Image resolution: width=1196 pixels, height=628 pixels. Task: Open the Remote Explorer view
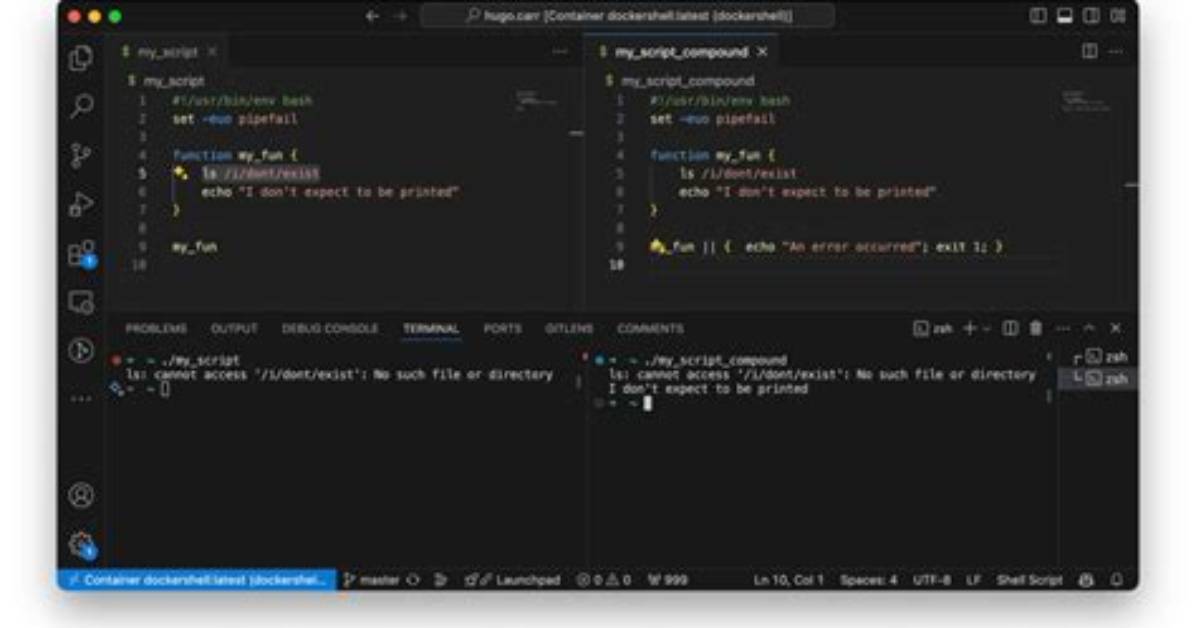pos(81,302)
